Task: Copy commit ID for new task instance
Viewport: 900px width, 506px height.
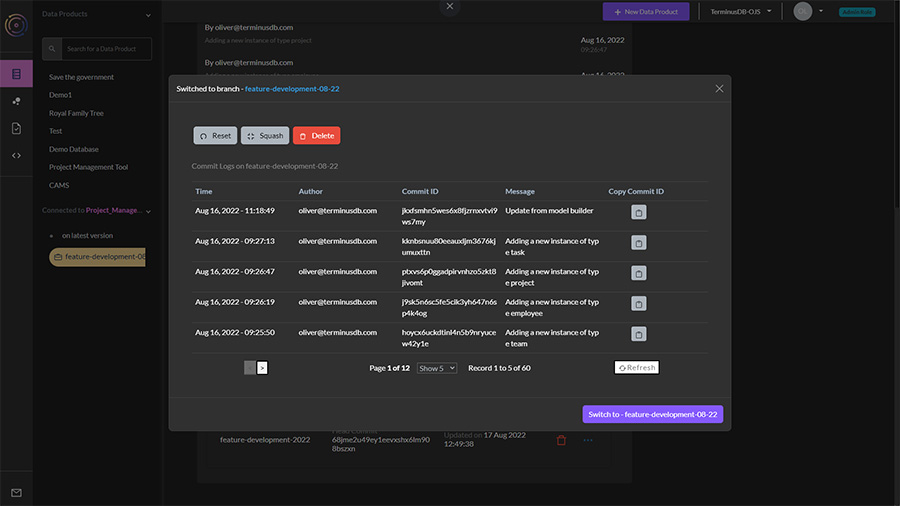Action: click(638, 243)
